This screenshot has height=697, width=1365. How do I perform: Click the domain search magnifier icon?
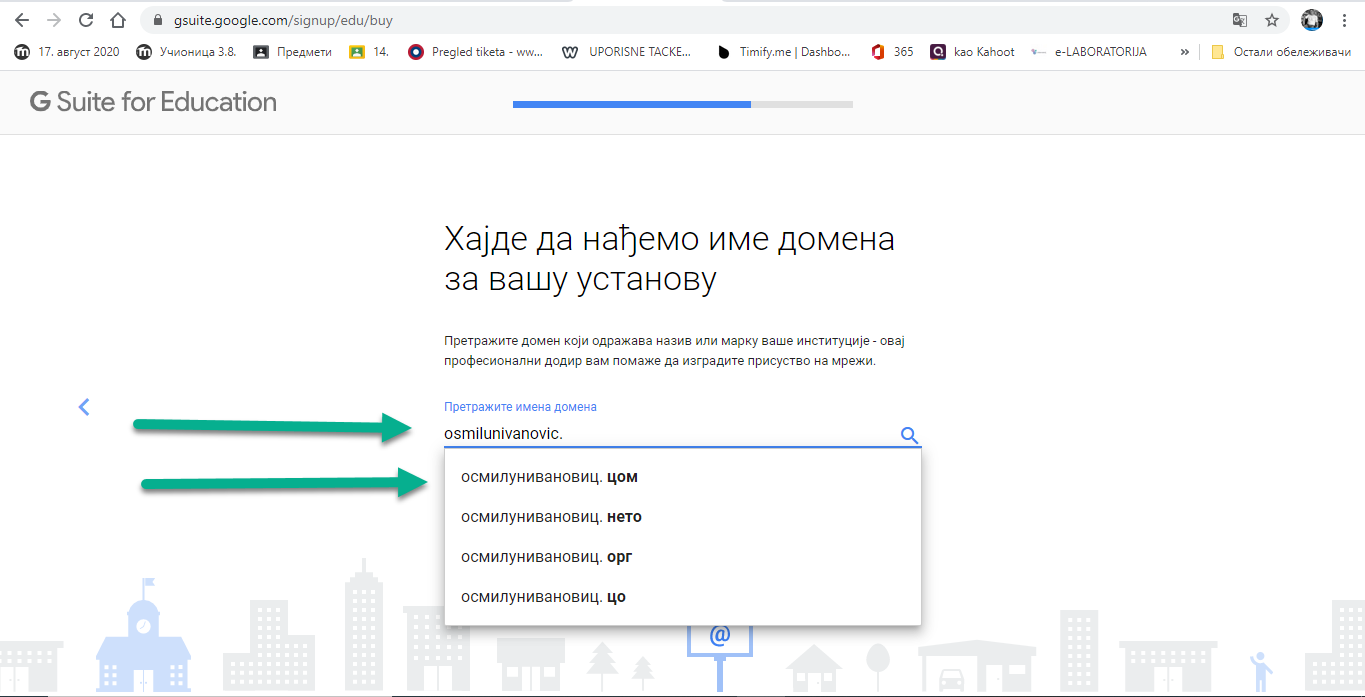909,435
